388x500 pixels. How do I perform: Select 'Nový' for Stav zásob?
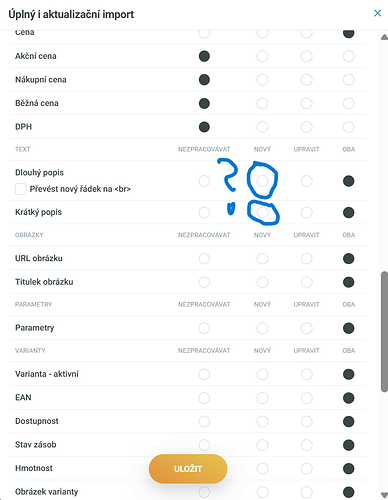click(262, 445)
